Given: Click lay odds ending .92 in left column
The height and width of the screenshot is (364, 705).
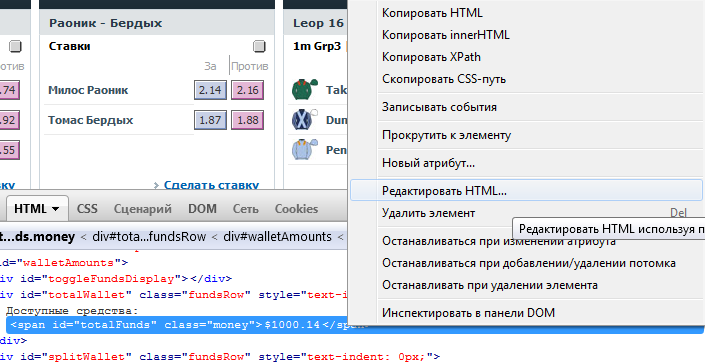Looking at the screenshot, I should 9,120.
